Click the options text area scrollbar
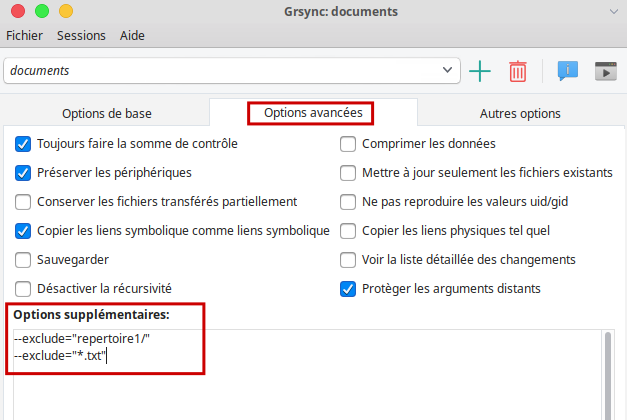 (x=608, y=375)
